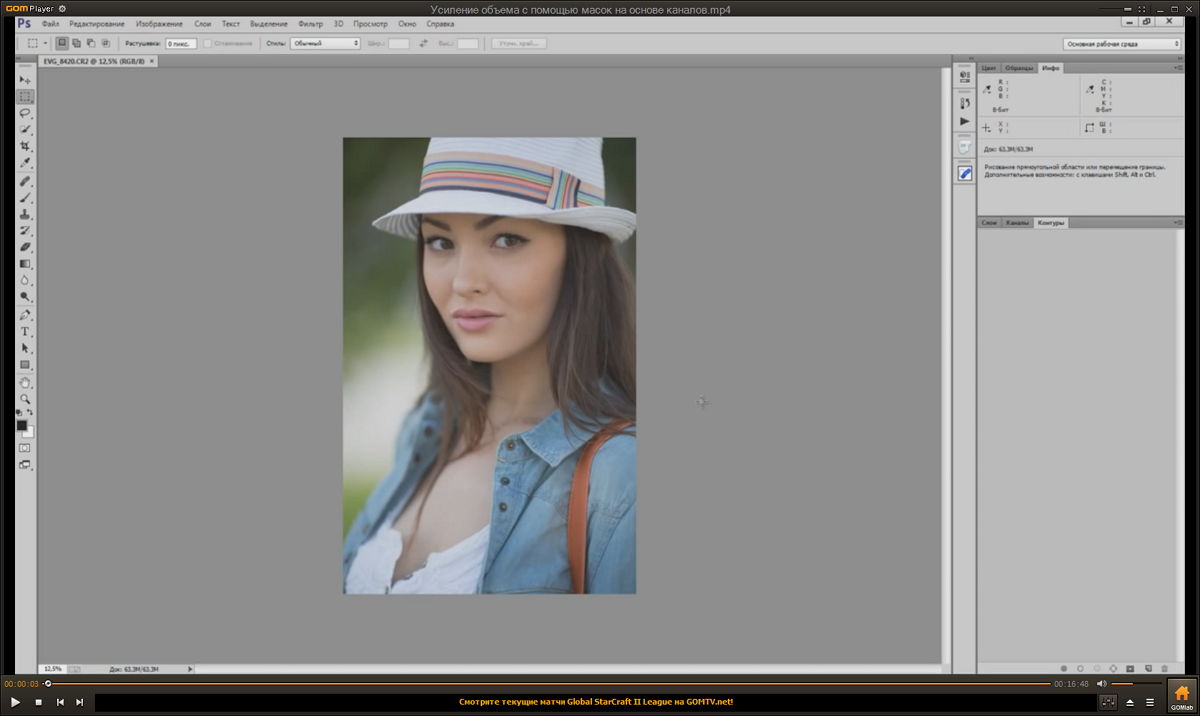Activate the Horizontal Type tool

(25, 331)
